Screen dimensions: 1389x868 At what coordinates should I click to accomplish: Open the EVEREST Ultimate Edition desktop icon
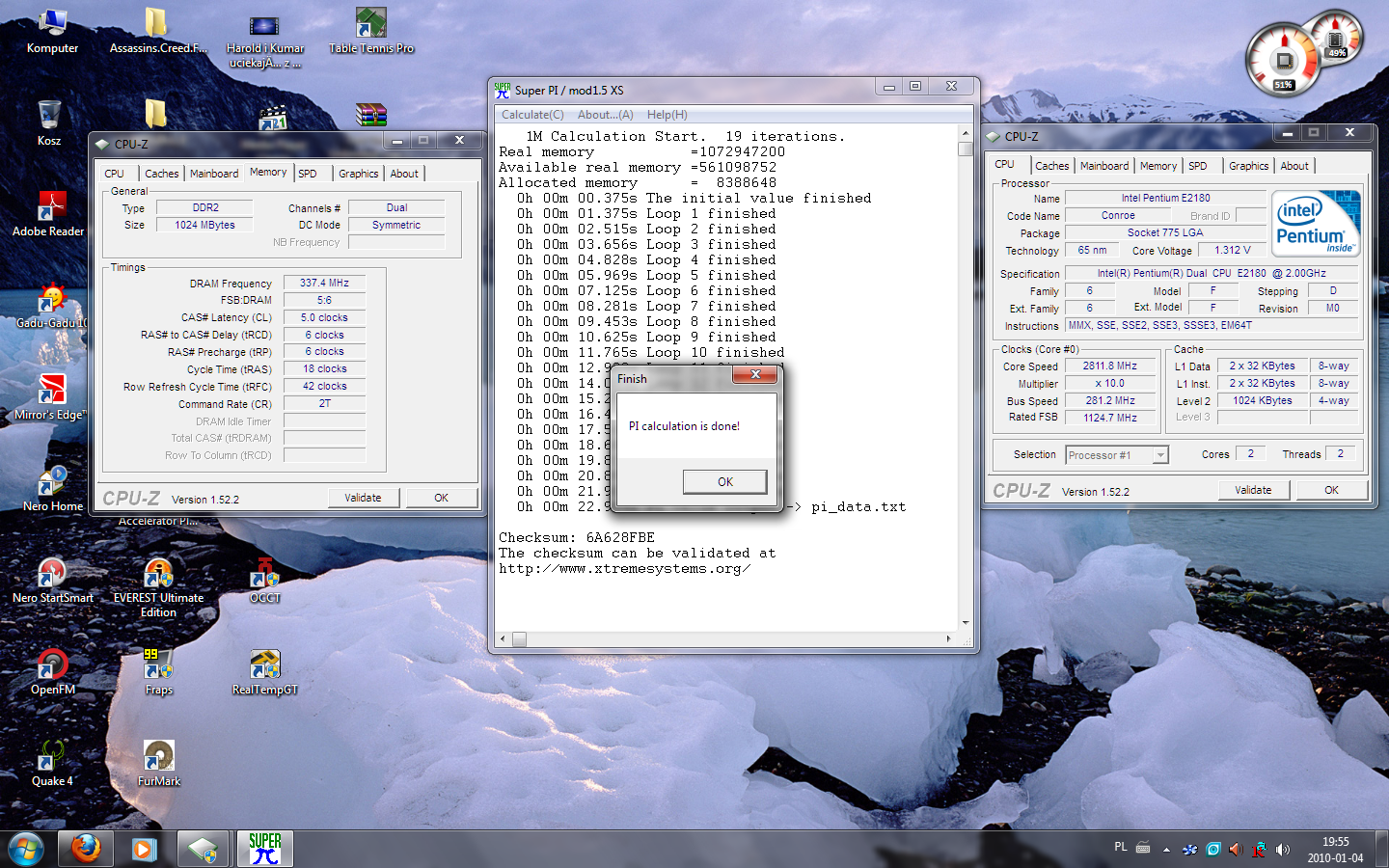pyautogui.click(x=158, y=576)
